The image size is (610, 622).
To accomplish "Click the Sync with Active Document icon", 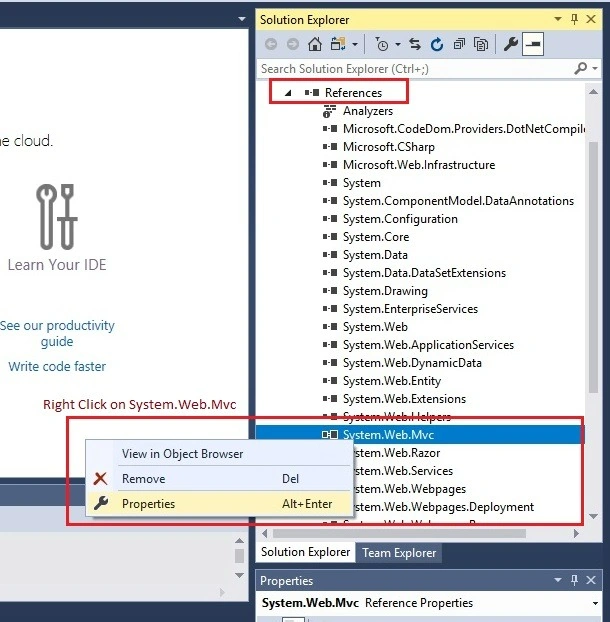I will tap(415, 44).
